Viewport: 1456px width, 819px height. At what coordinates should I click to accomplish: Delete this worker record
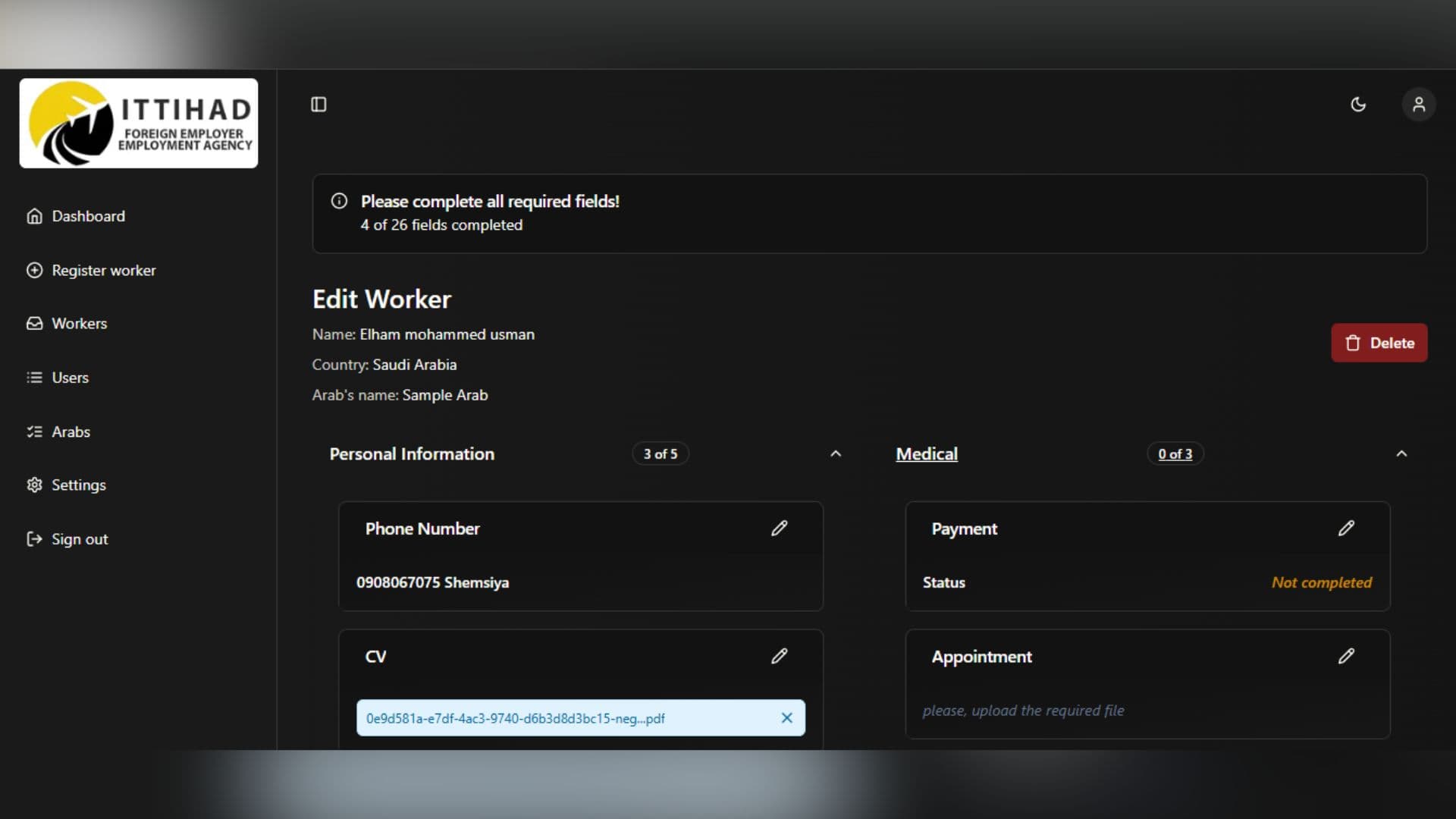click(1379, 343)
